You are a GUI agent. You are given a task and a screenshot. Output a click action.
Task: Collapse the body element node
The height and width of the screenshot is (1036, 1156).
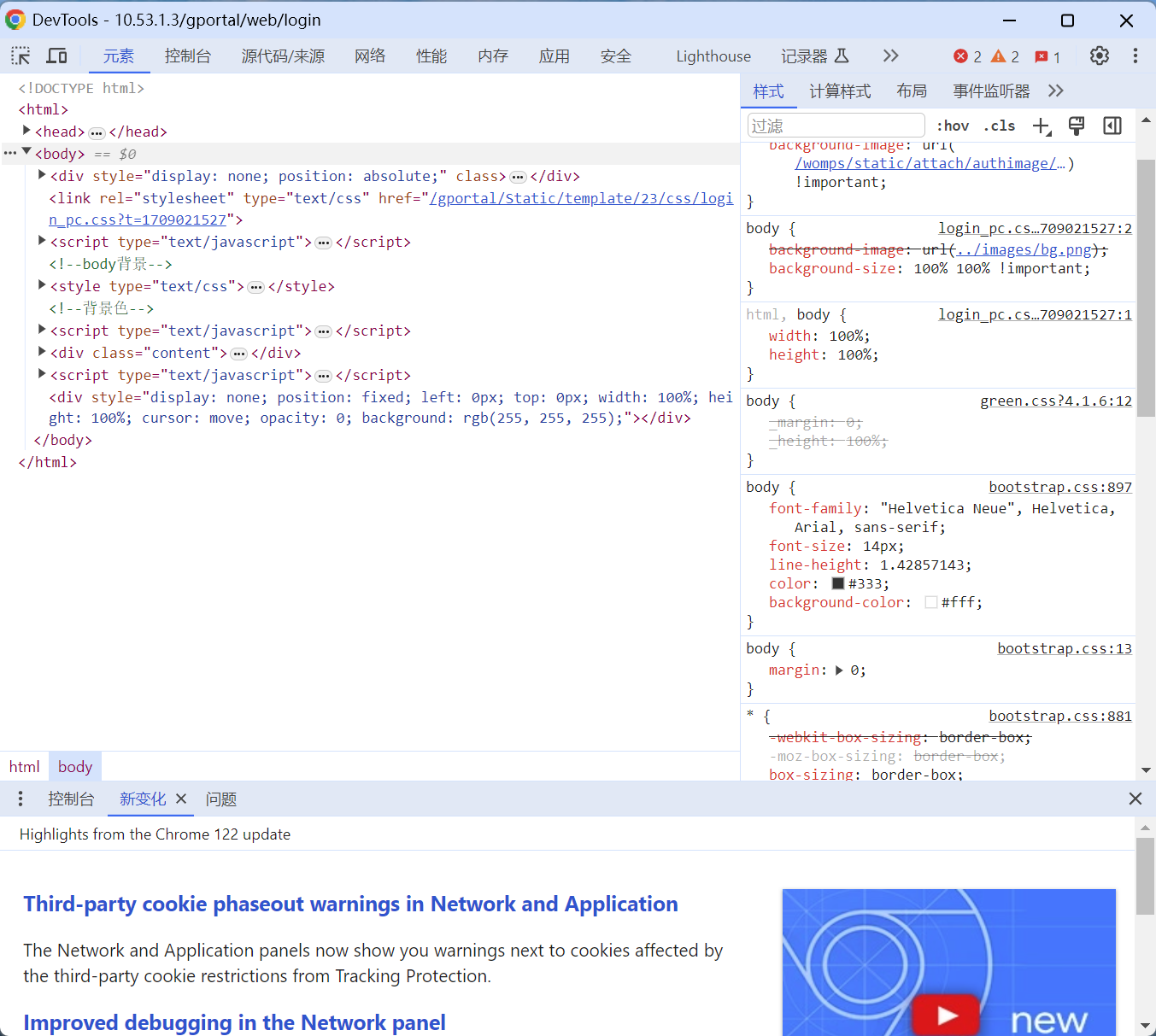click(26, 152)
